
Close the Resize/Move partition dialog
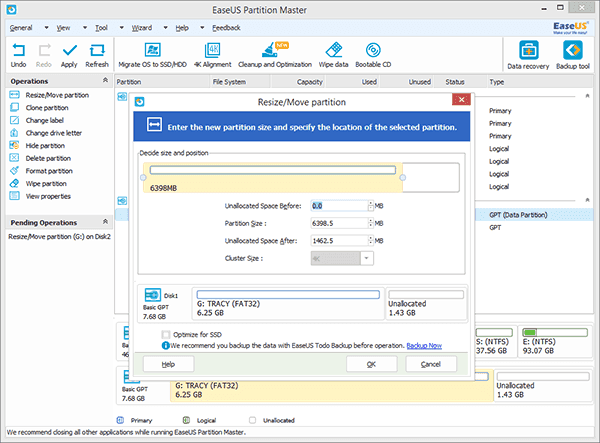click(x=461, y=99)
